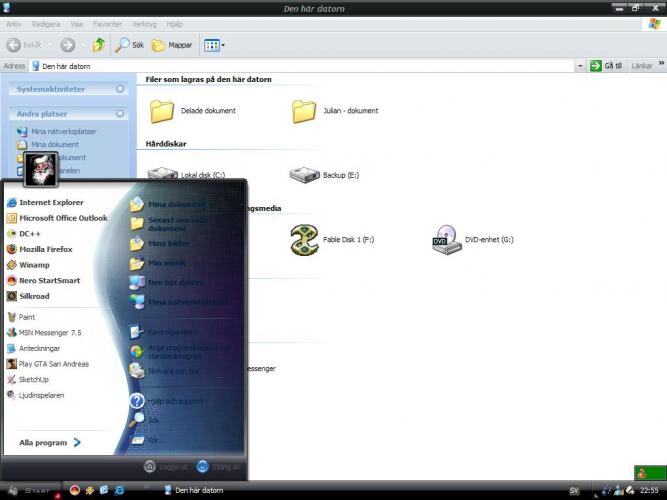Start Winamp from the Start menu

pyautogui.click(x=33, y=265)
